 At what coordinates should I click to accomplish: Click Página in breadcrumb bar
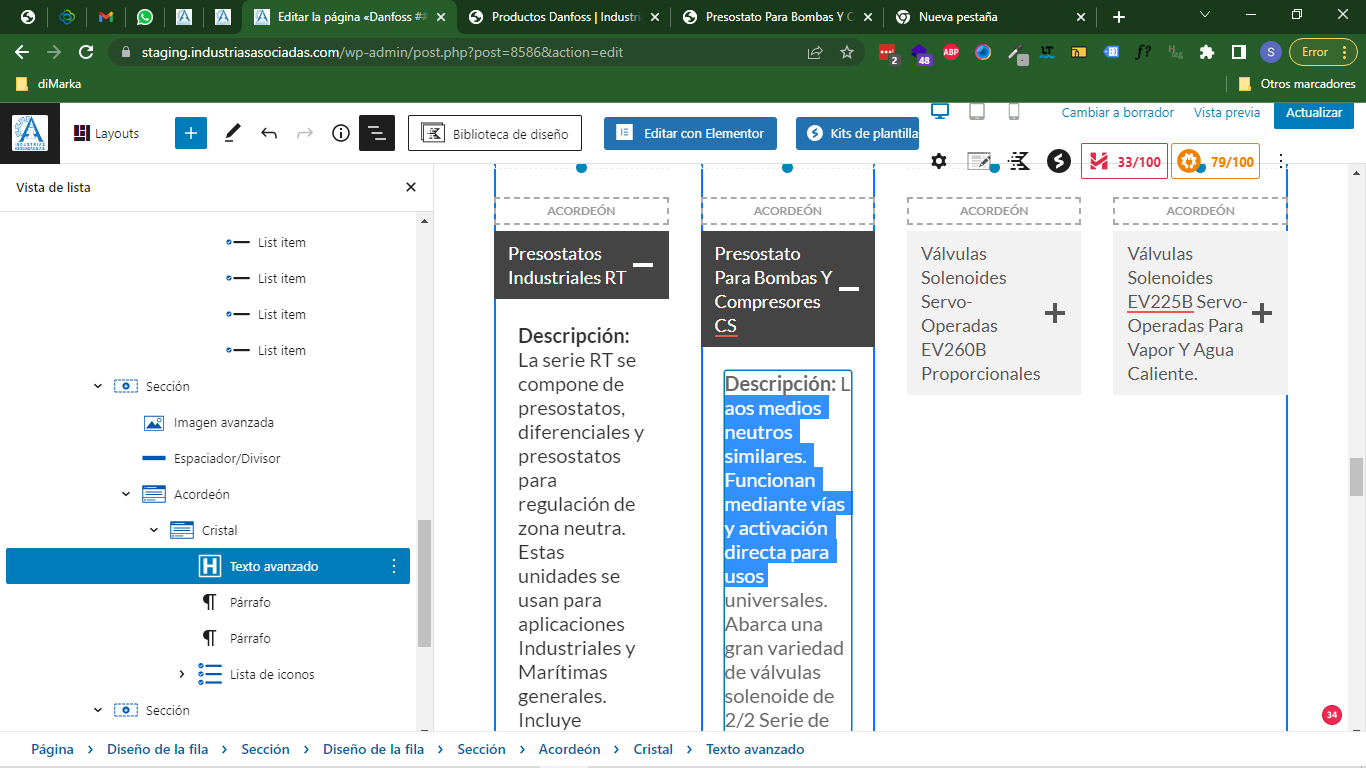pos(52,749)
